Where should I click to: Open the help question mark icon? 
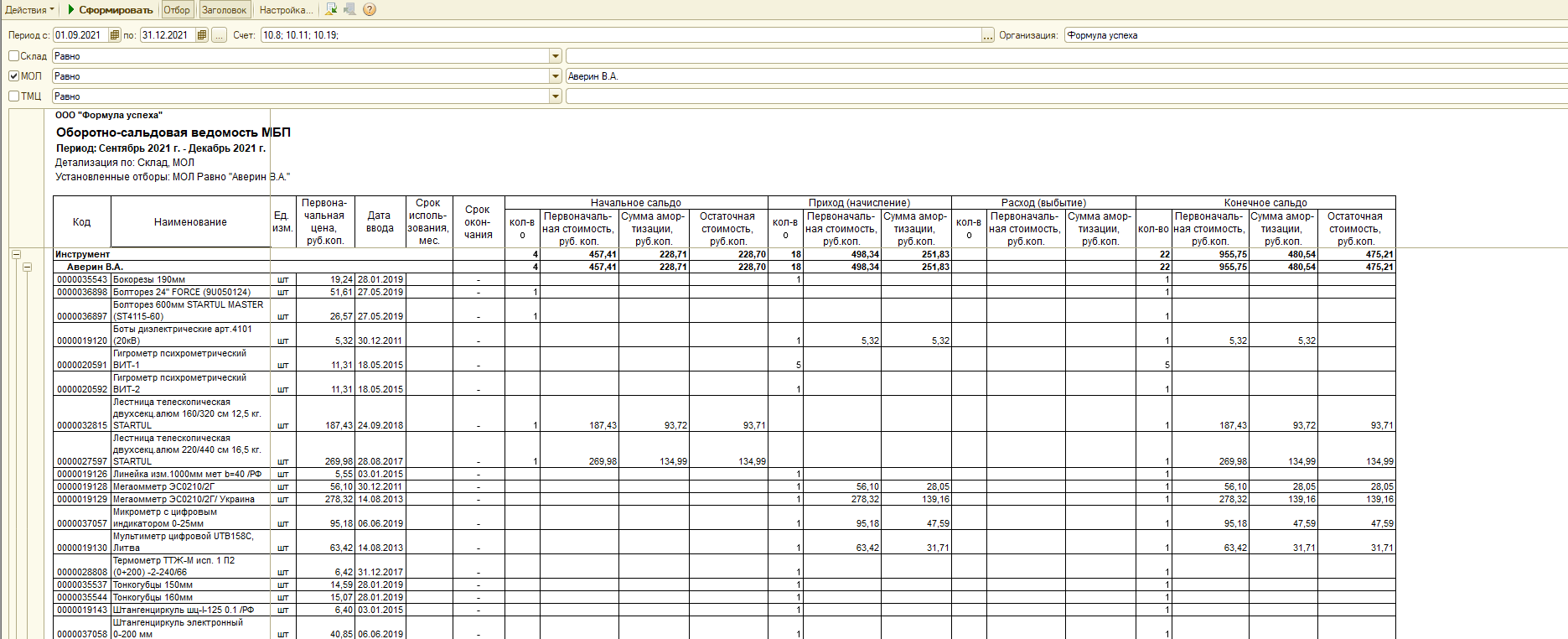coord(370,10)
